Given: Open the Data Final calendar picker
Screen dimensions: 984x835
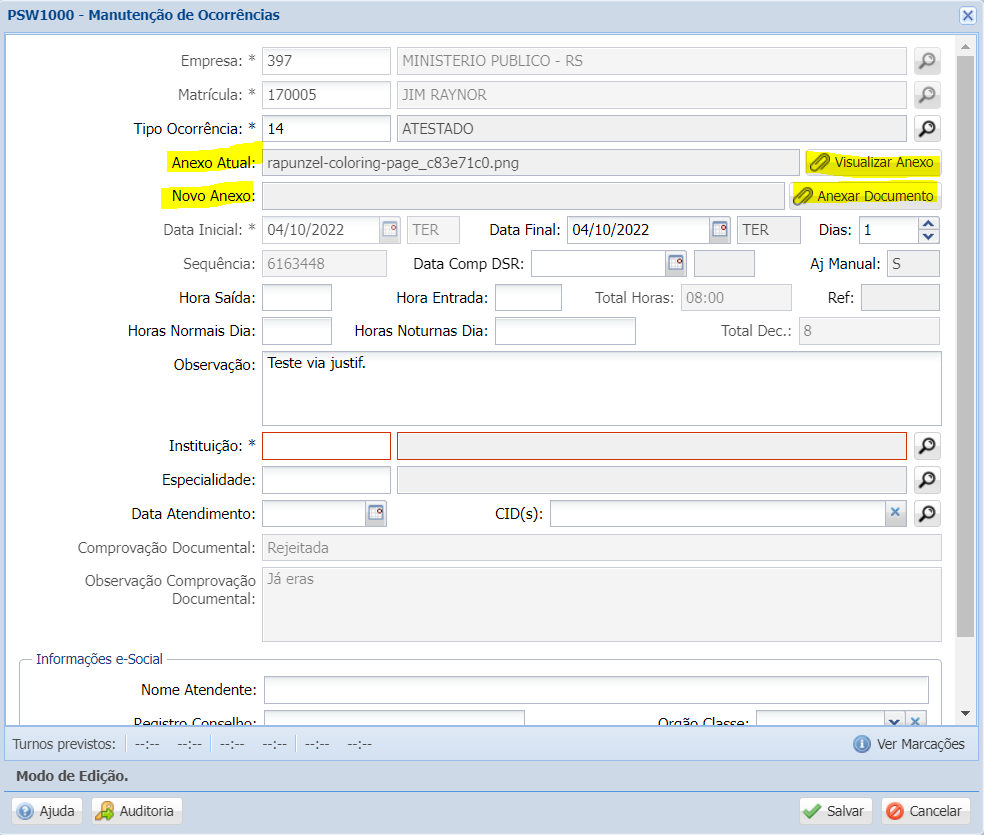Looking at the screenshot, I should point(720,230).
